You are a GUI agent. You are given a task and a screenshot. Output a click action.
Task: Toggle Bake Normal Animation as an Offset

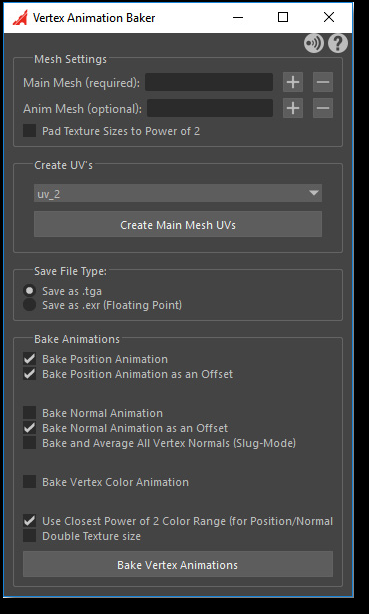(x=29, y=428)
